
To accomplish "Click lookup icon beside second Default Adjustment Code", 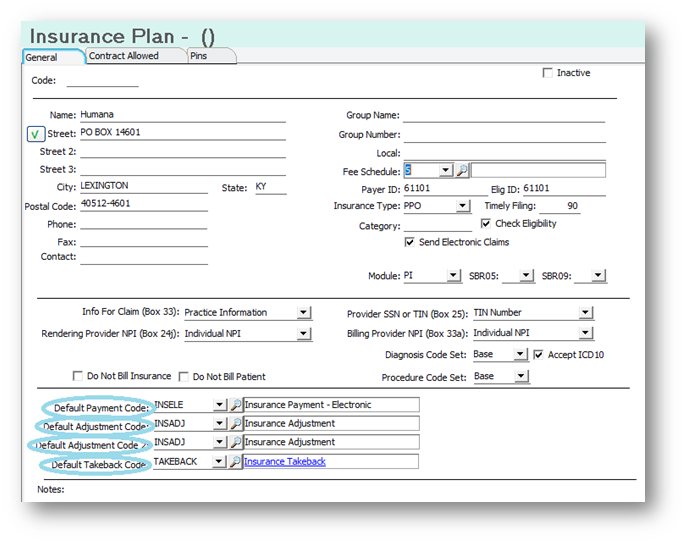I will [235, 442].
